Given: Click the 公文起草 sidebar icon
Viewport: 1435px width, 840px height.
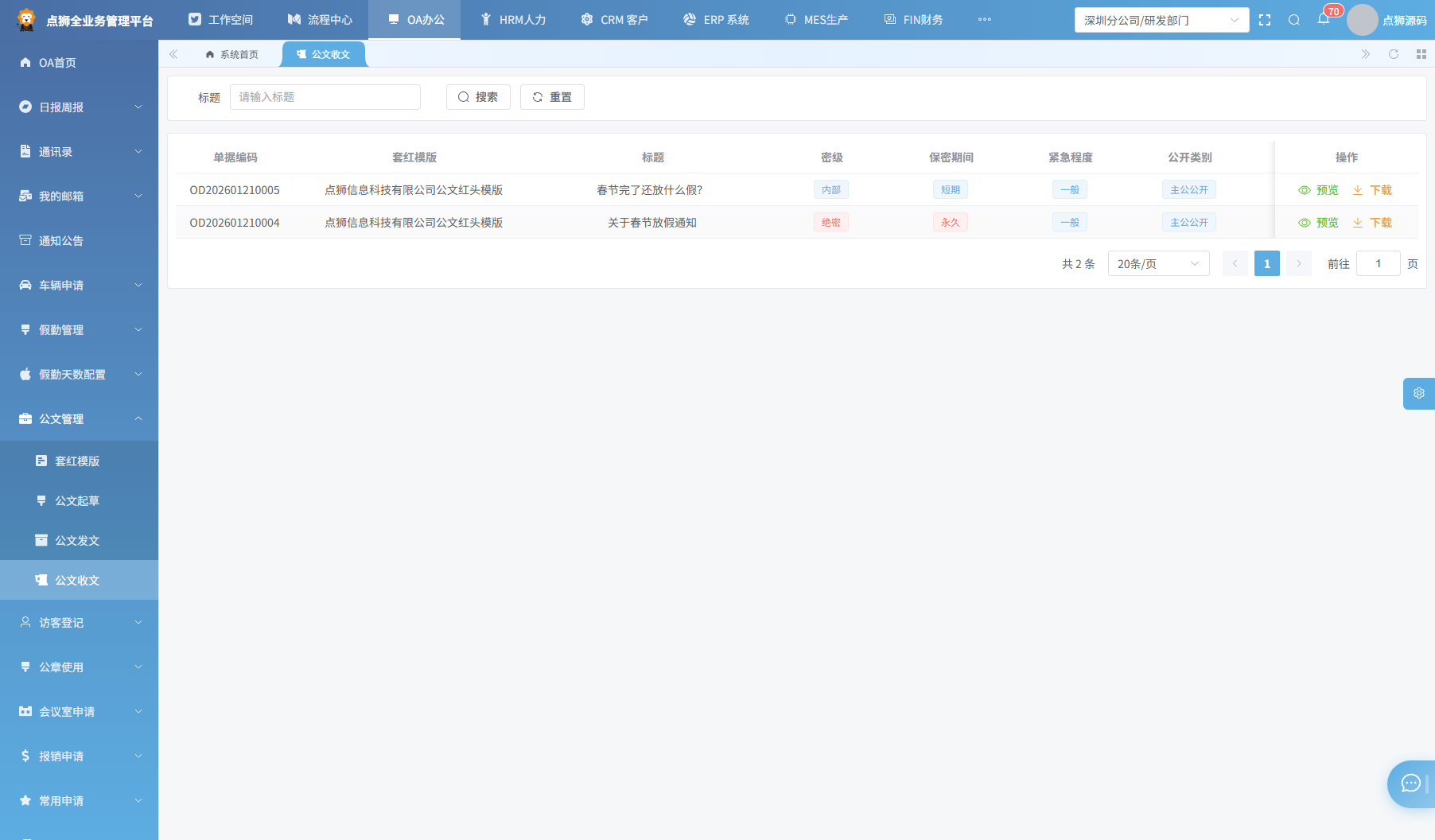Looking at the screenshot, I should [x=41, y=500].
